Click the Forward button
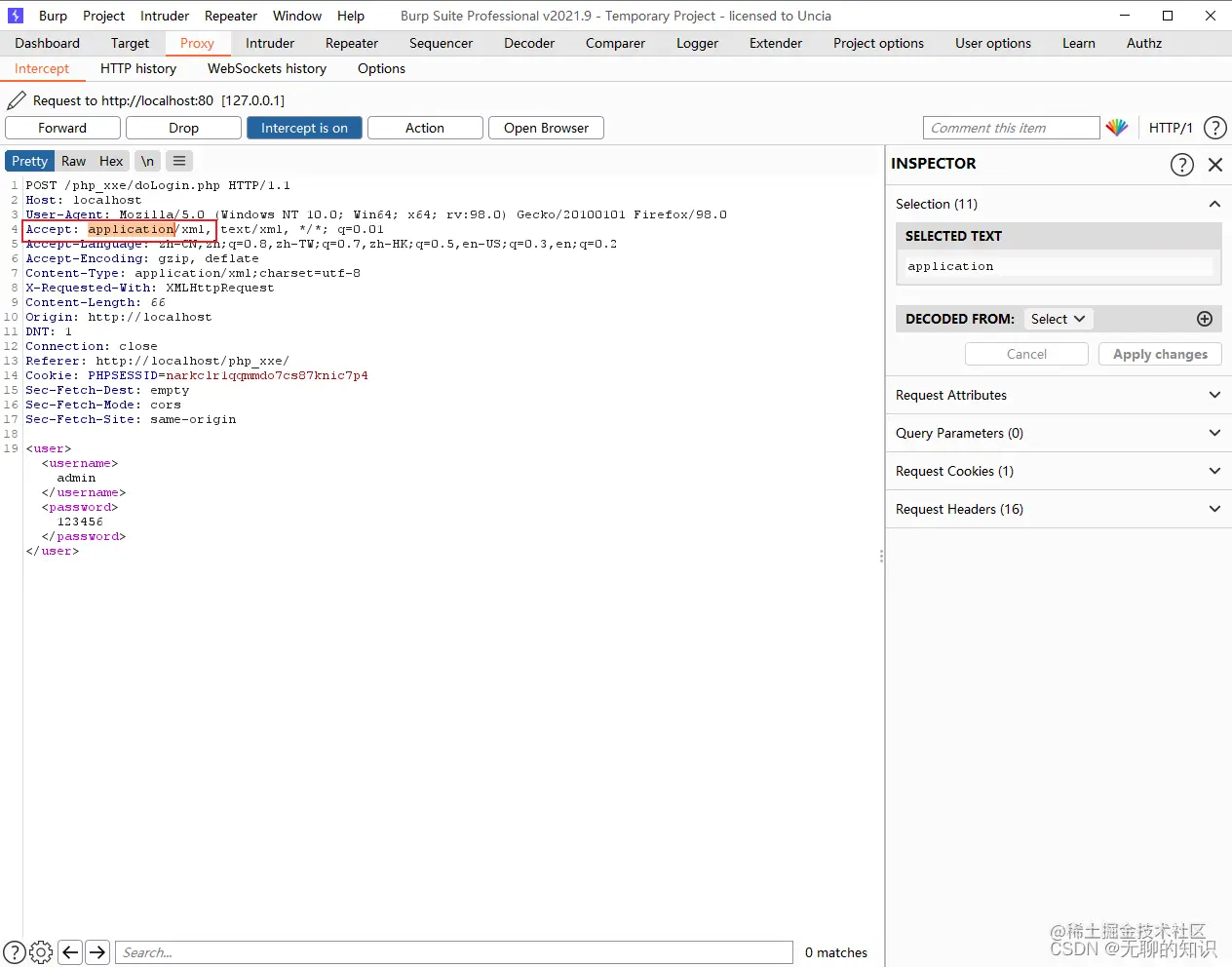The image size is (1232, 967). (62, 128)
